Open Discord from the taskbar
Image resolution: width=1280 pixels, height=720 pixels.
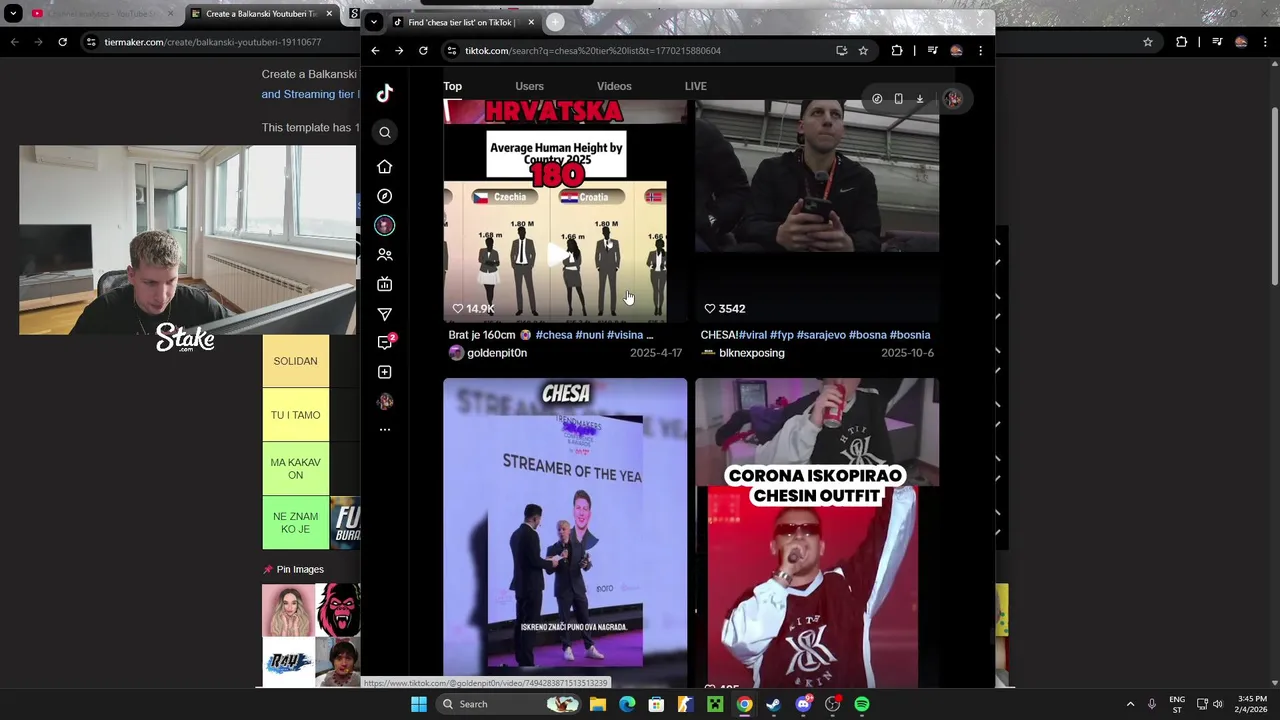803,704
